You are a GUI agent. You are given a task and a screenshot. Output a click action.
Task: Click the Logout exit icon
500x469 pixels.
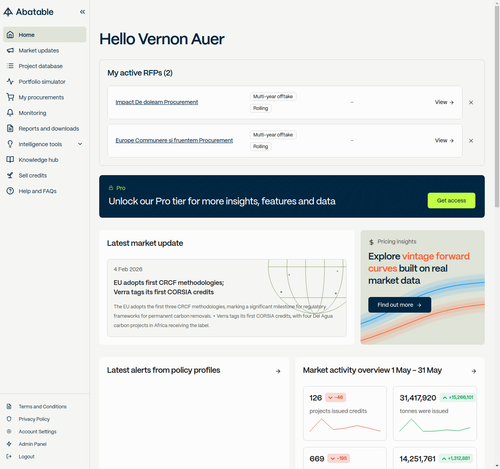tap(9, 456)
